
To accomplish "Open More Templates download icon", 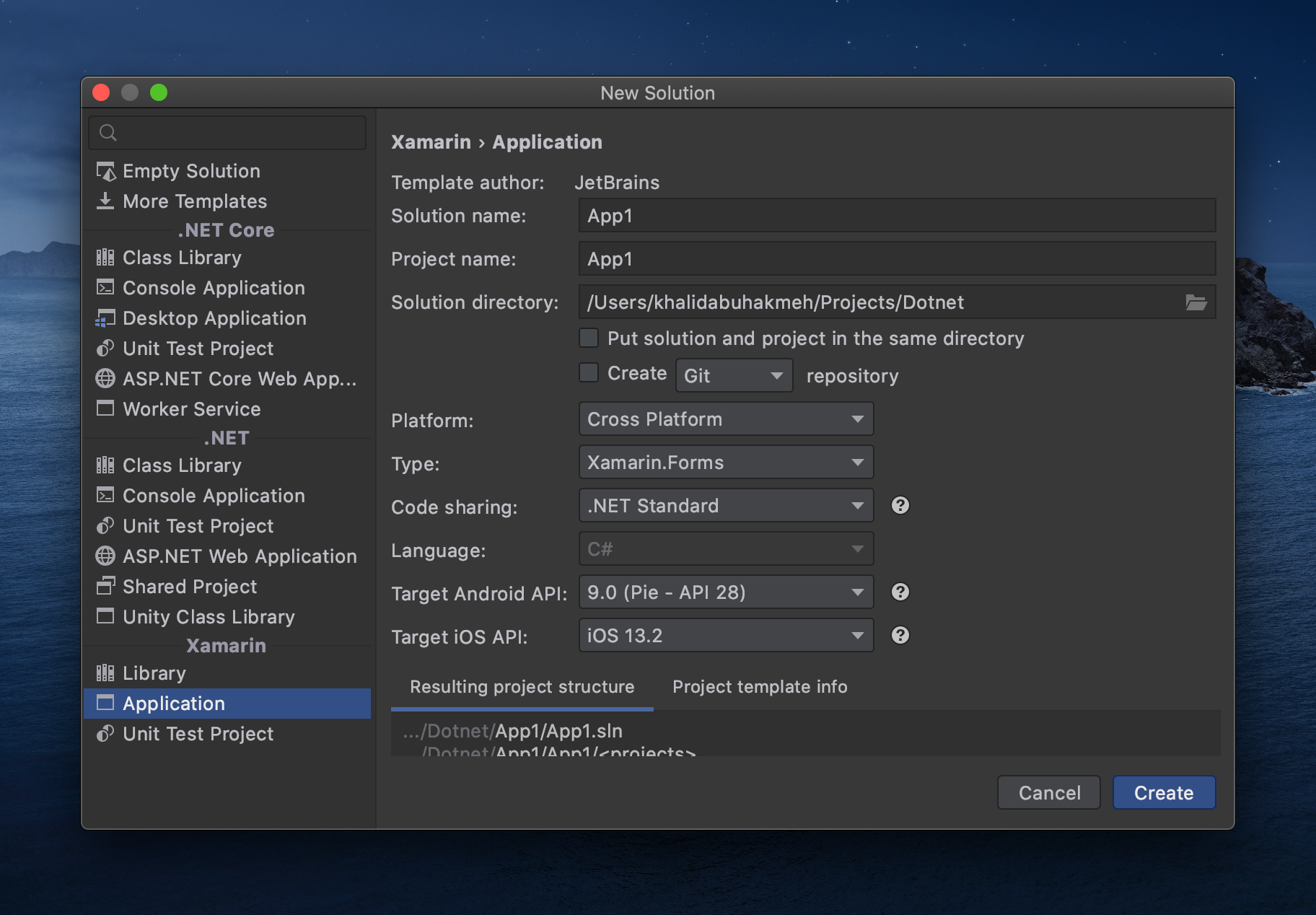I will pos(105,201).
